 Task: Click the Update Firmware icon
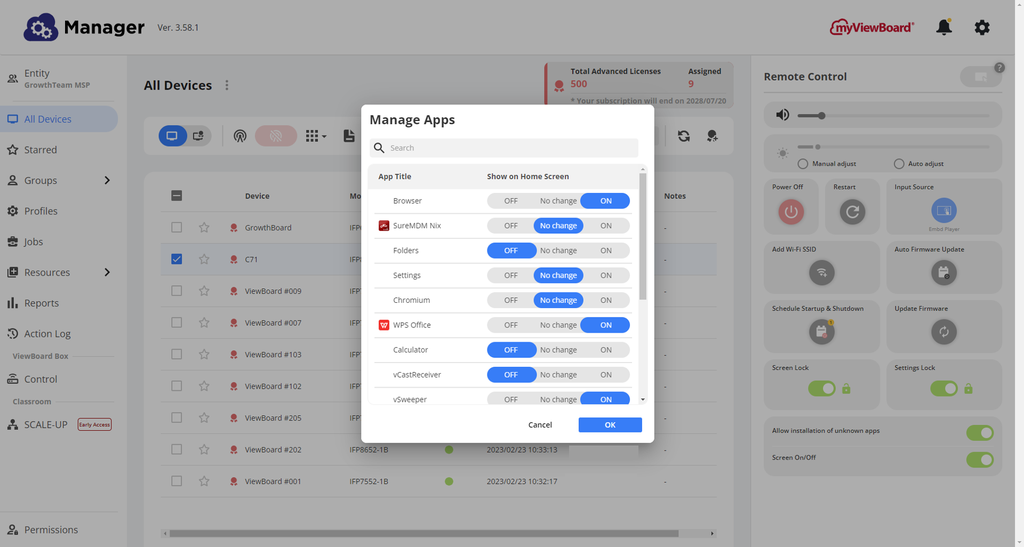pyautogui.click(x=943, y=331)
